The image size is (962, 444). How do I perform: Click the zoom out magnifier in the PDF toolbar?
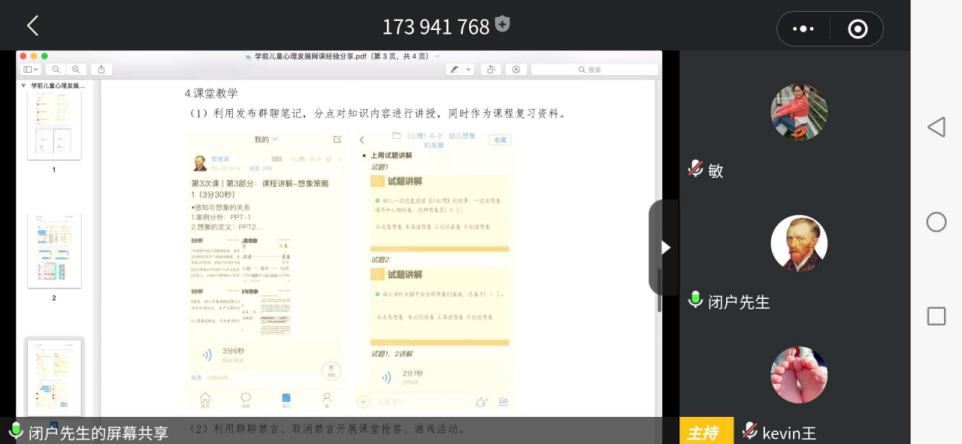(55, 69)
